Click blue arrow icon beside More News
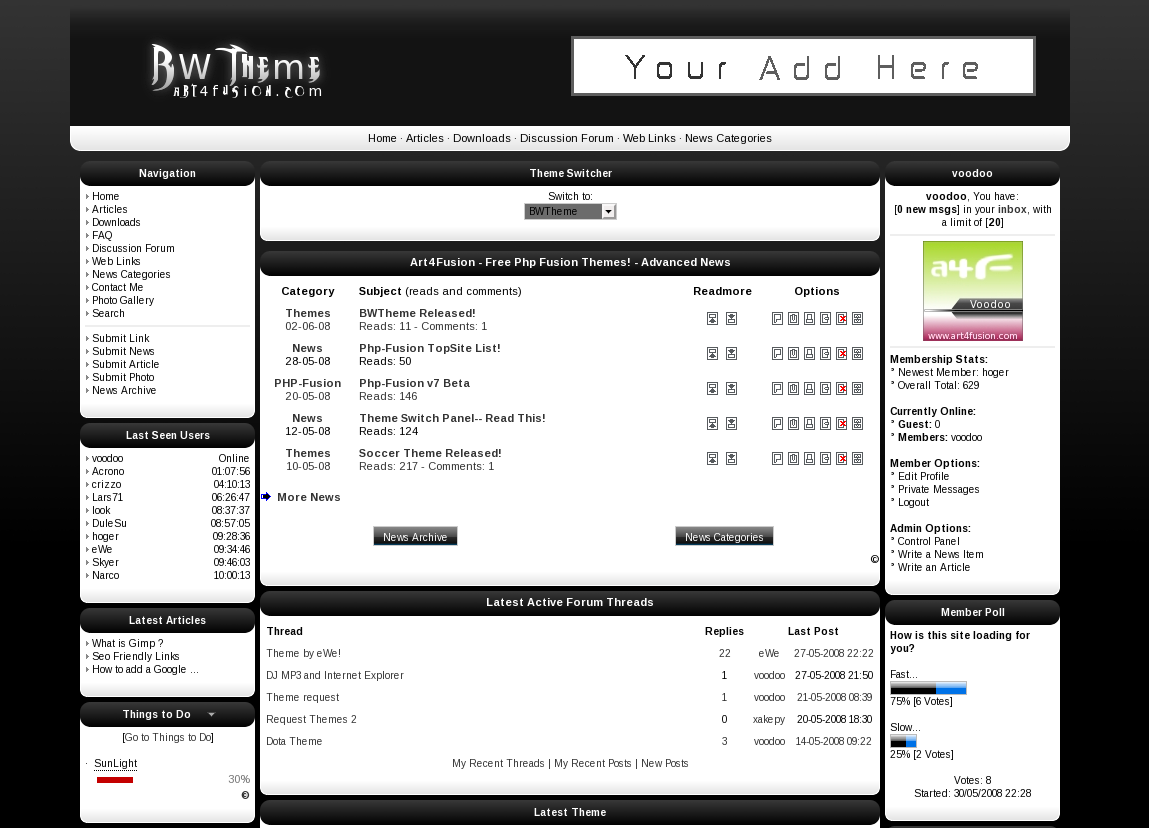1149x828 pixels. click(266, 497)
